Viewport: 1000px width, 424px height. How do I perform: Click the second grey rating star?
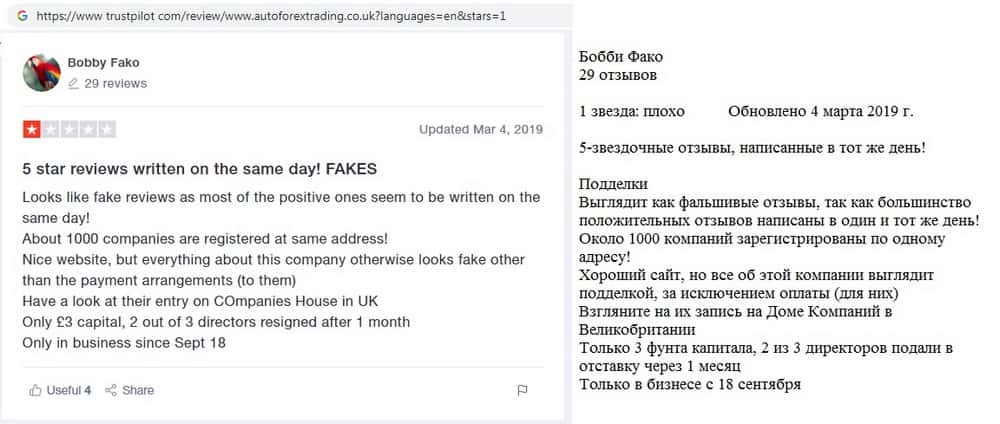click(50, 129)
